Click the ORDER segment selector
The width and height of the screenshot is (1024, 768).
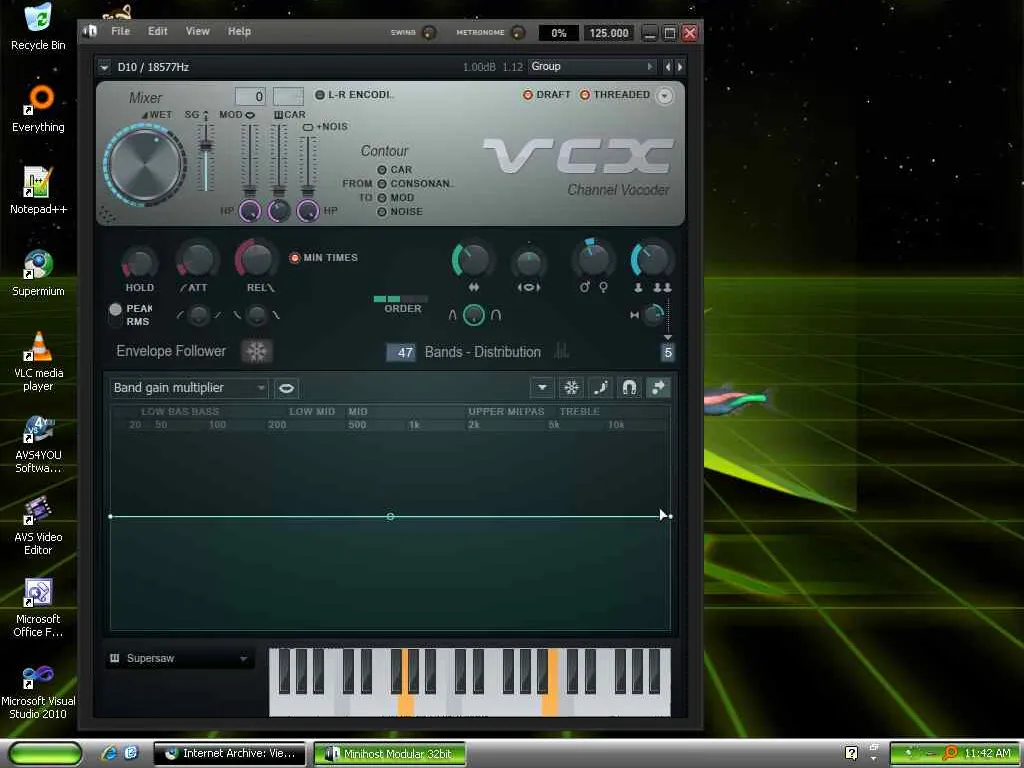coord(401,299)
